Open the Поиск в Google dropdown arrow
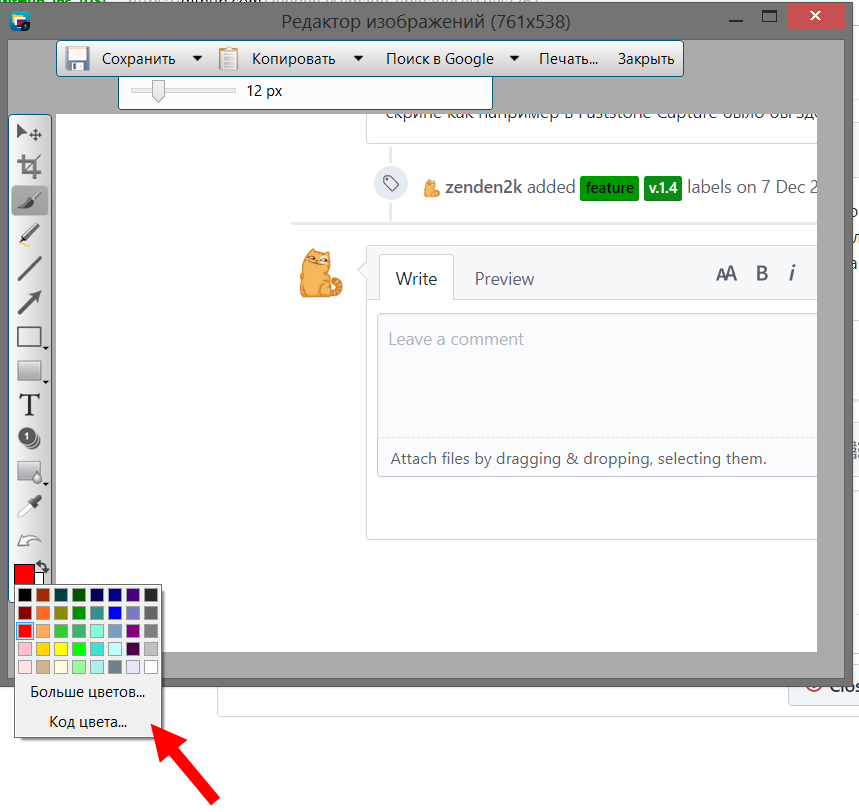This screenshot has width=859, height=812. tap(514, 59)
